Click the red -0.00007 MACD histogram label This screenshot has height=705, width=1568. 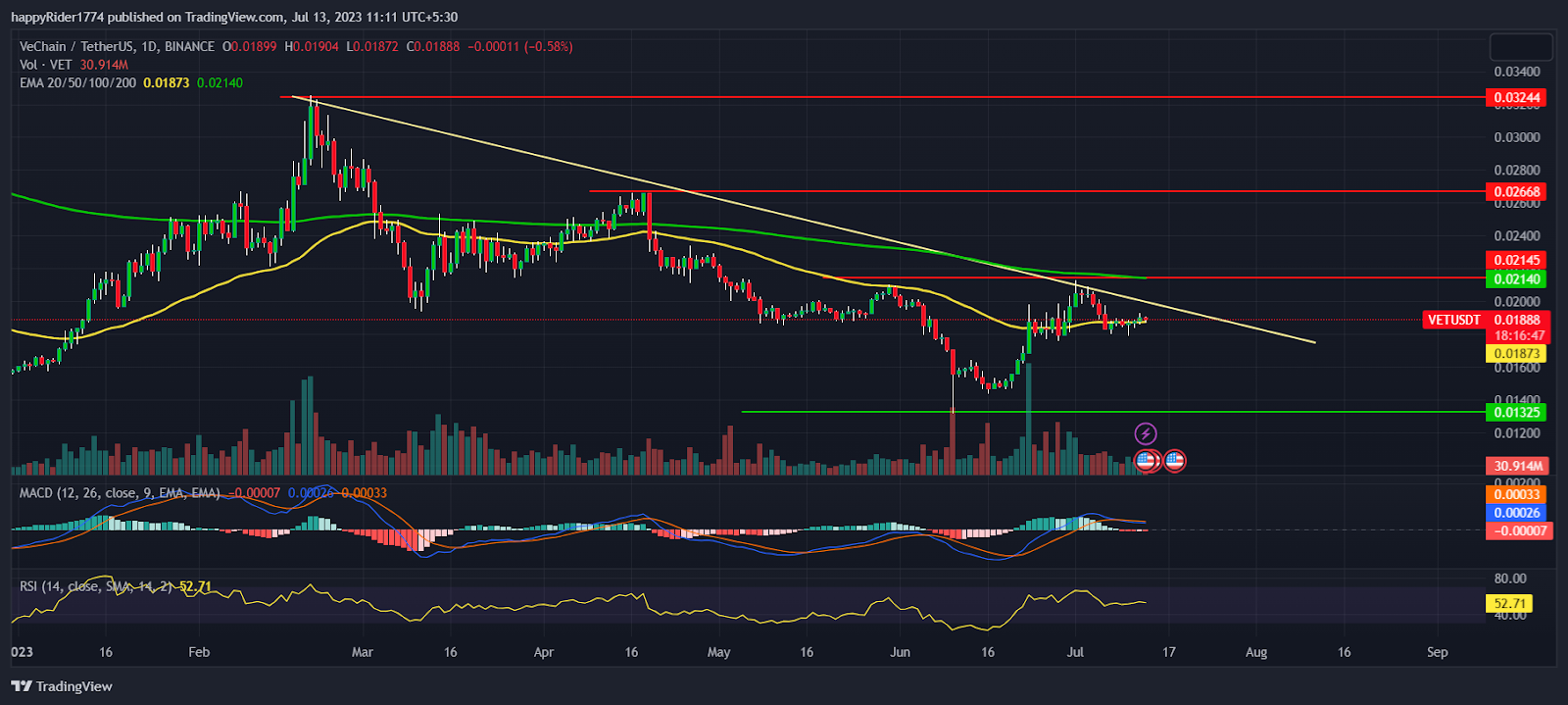1518,530
